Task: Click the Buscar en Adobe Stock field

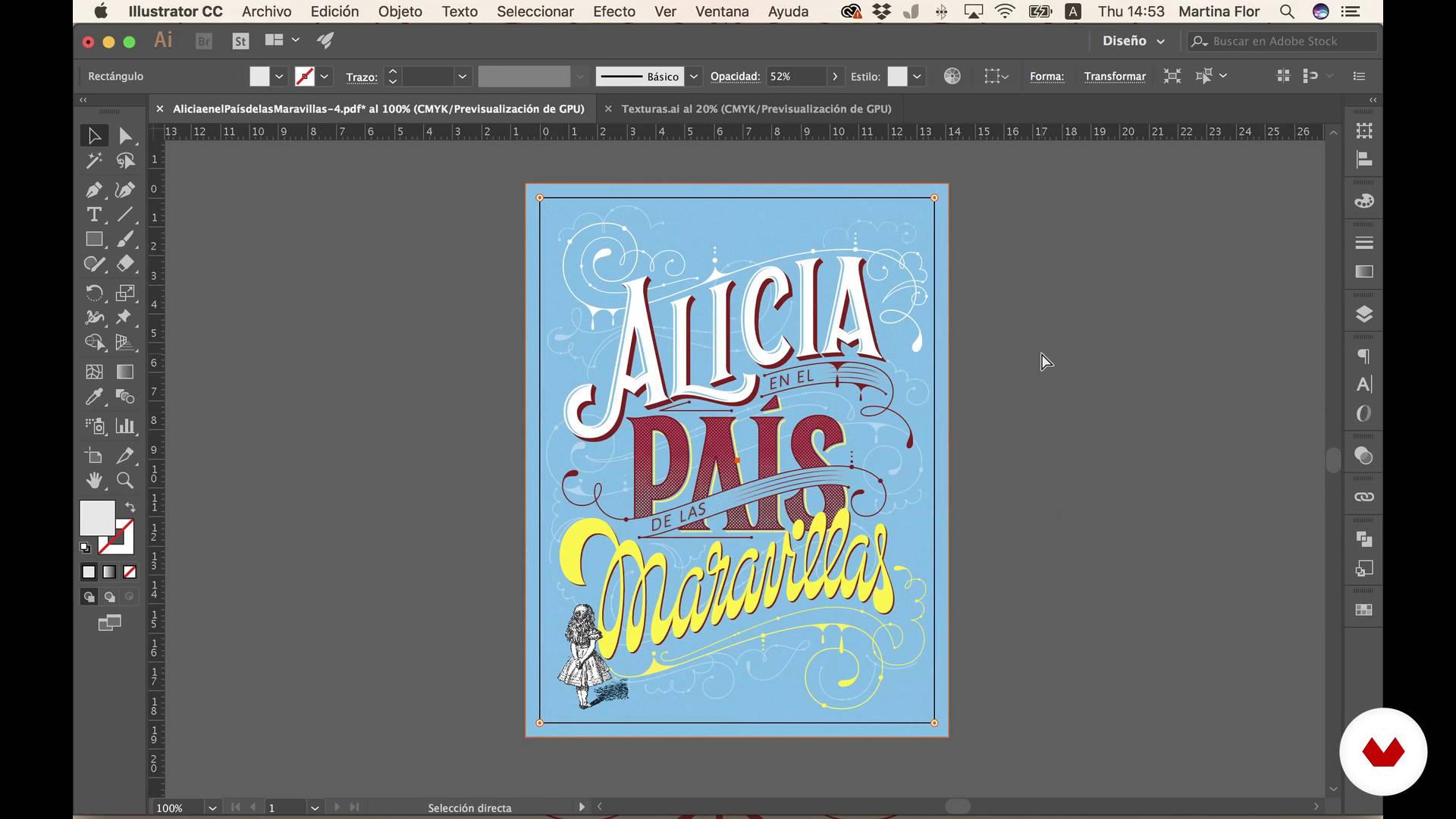Action: pos(1282,41)
